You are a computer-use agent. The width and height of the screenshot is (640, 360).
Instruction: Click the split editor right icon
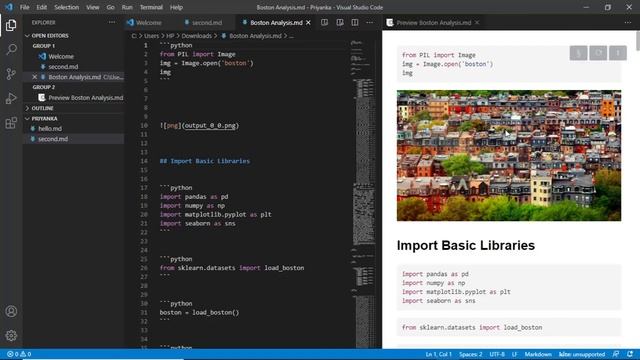355,22
